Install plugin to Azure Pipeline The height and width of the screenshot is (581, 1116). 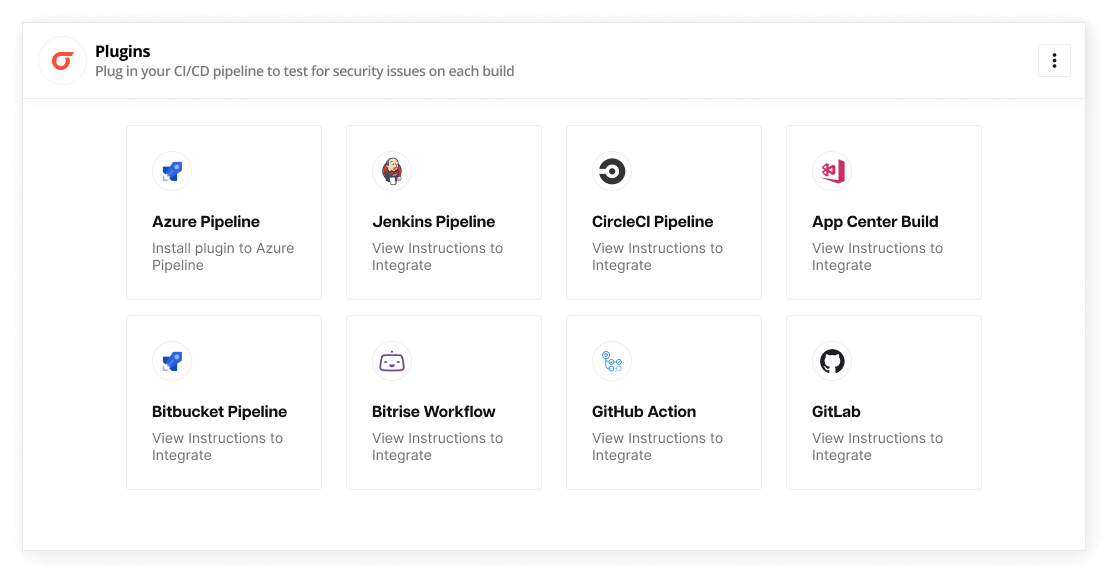click(222, 256)
